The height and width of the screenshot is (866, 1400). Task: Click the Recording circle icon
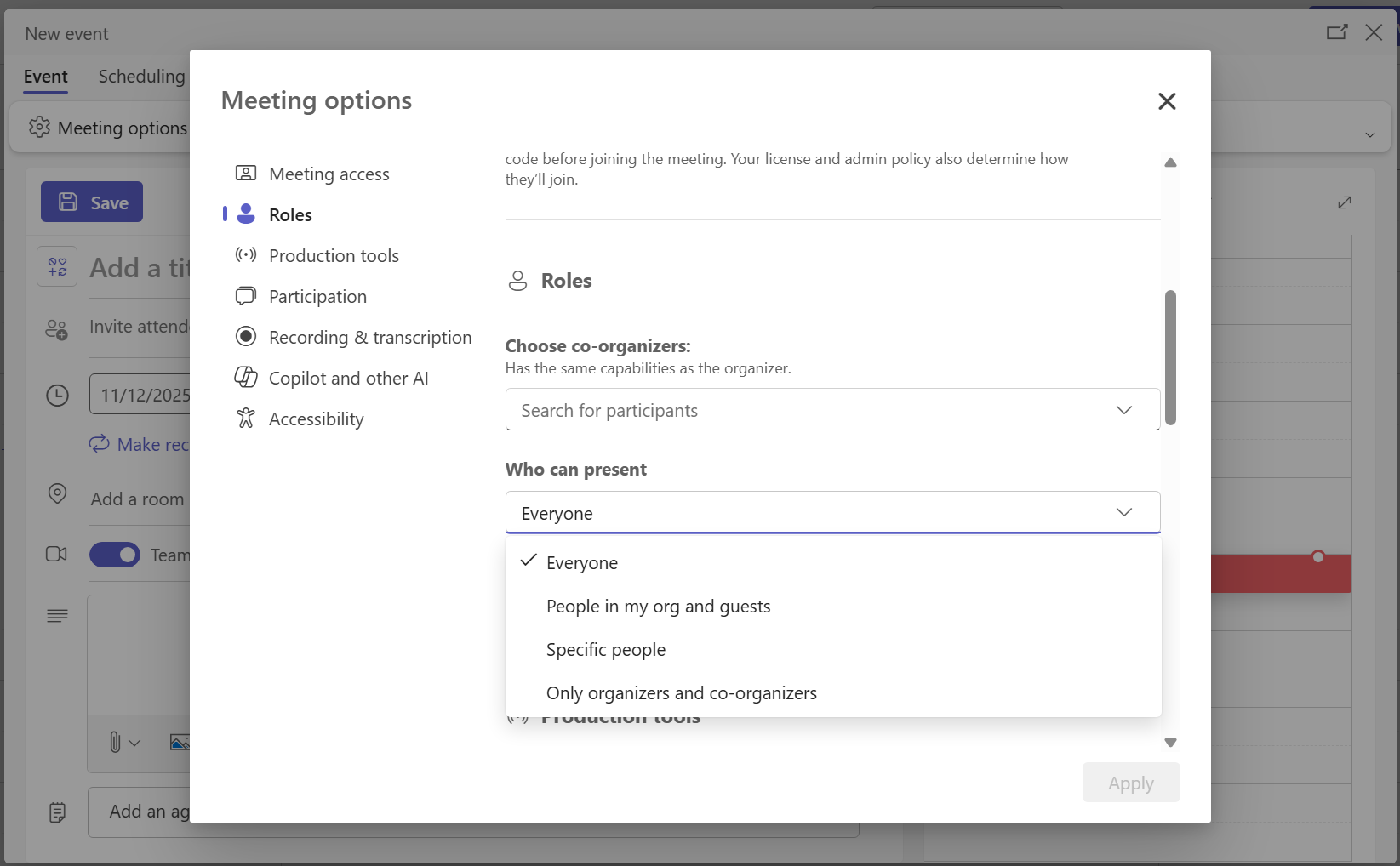[x=246, y=336]
